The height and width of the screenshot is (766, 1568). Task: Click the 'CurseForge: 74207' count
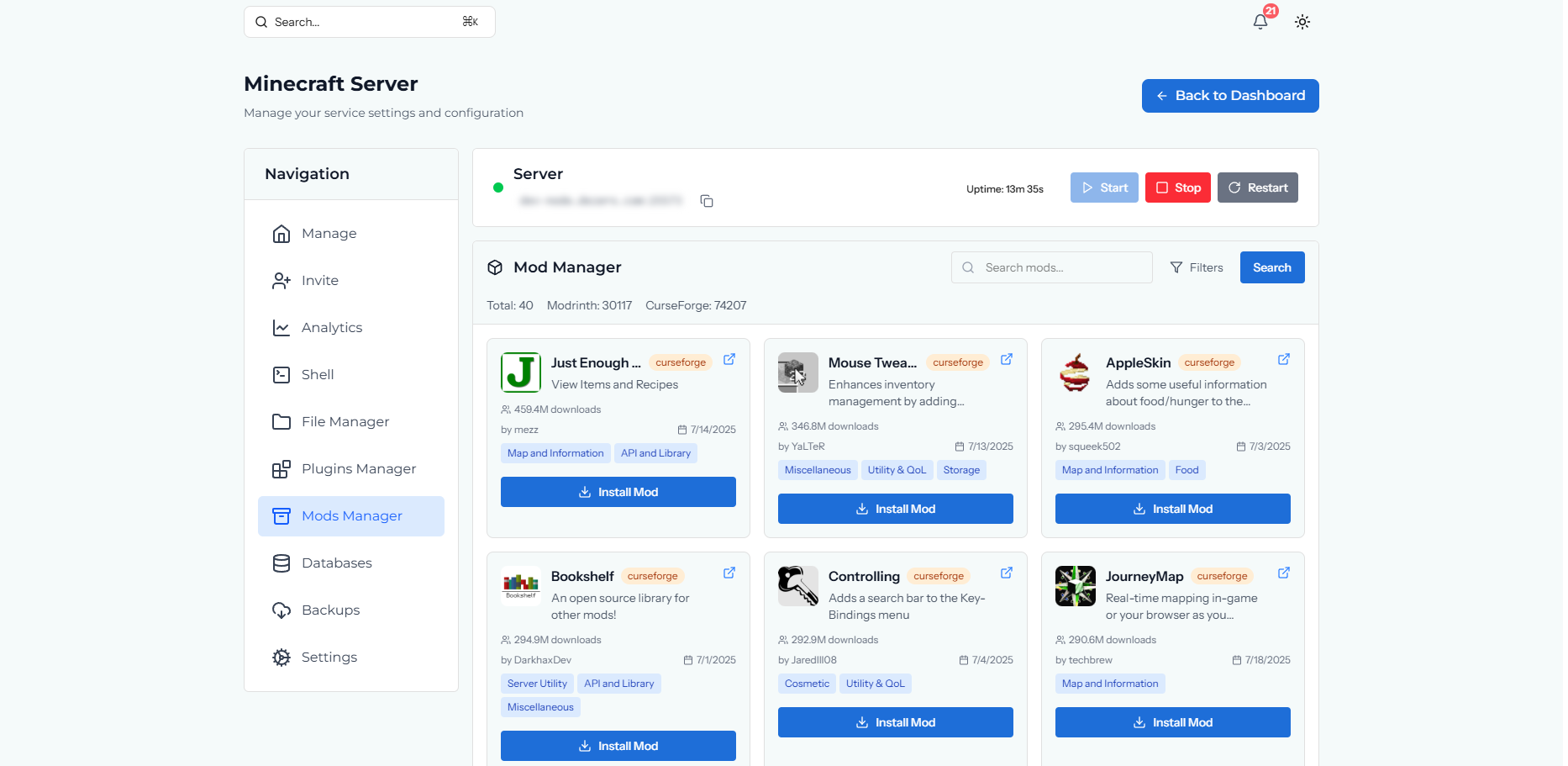pyautogui.click(x=696, y=305)
